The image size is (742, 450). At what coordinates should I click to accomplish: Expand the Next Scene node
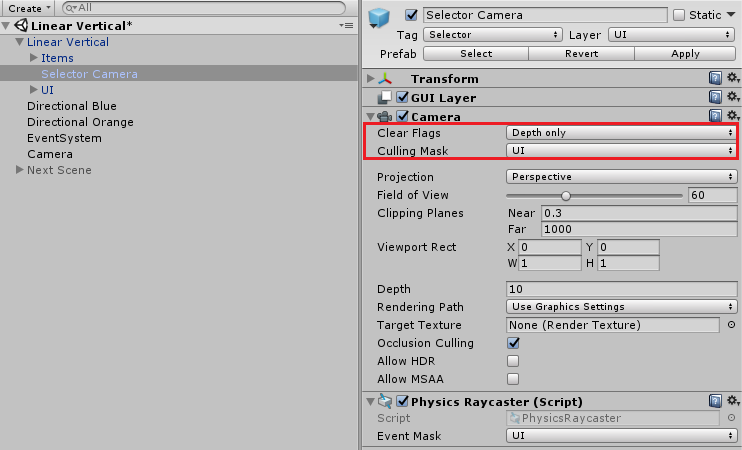[x=19, y=169]
